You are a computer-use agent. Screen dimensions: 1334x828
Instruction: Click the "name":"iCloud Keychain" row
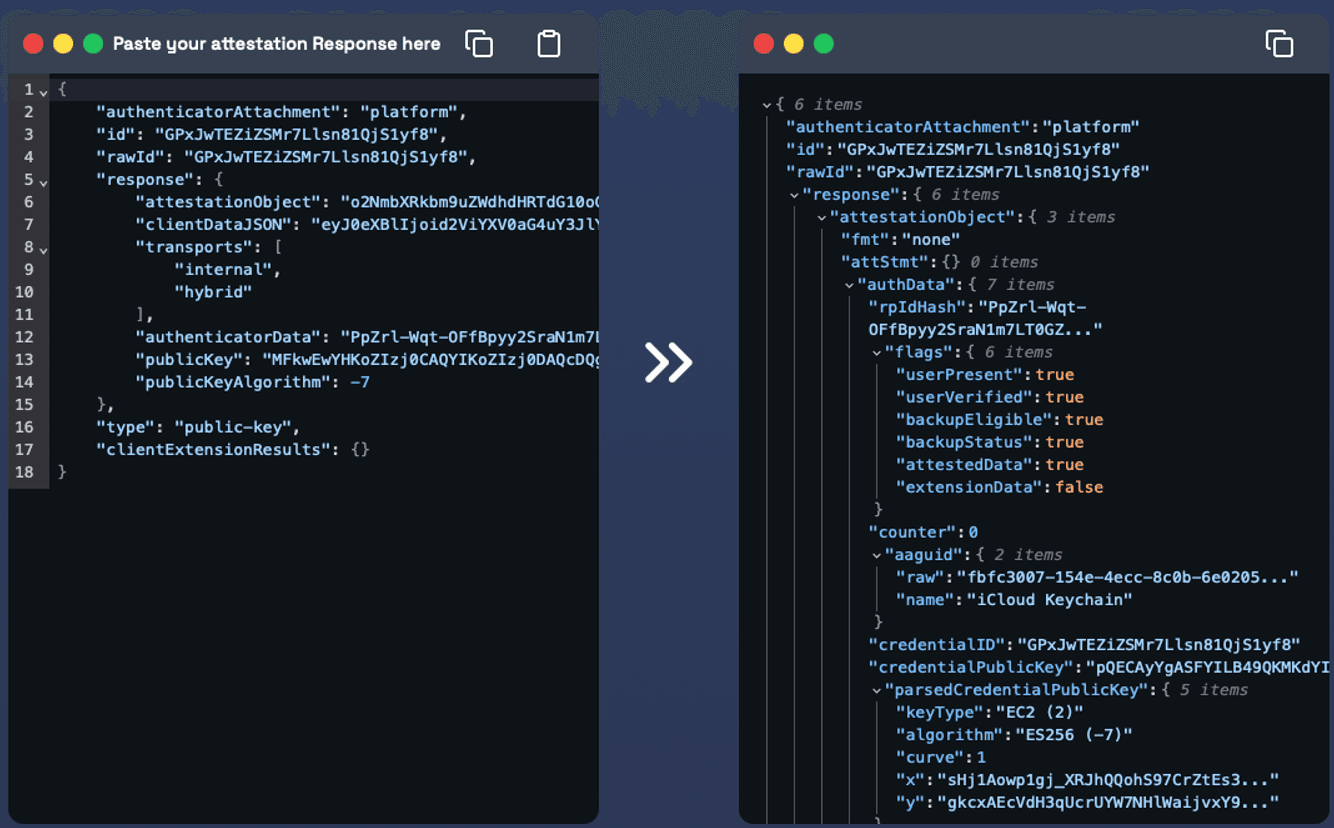[x=1013, y=600]
